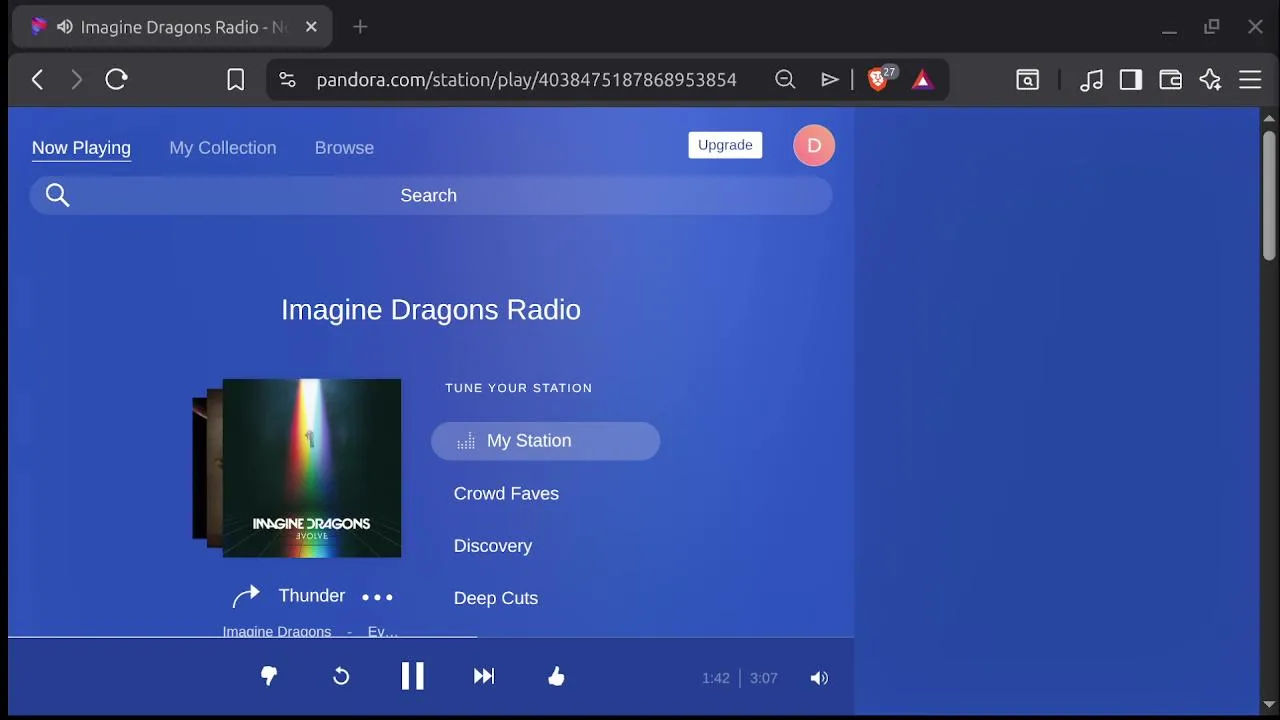
Task: Open the user profile avatar D
Action: [x=814, y=146]
